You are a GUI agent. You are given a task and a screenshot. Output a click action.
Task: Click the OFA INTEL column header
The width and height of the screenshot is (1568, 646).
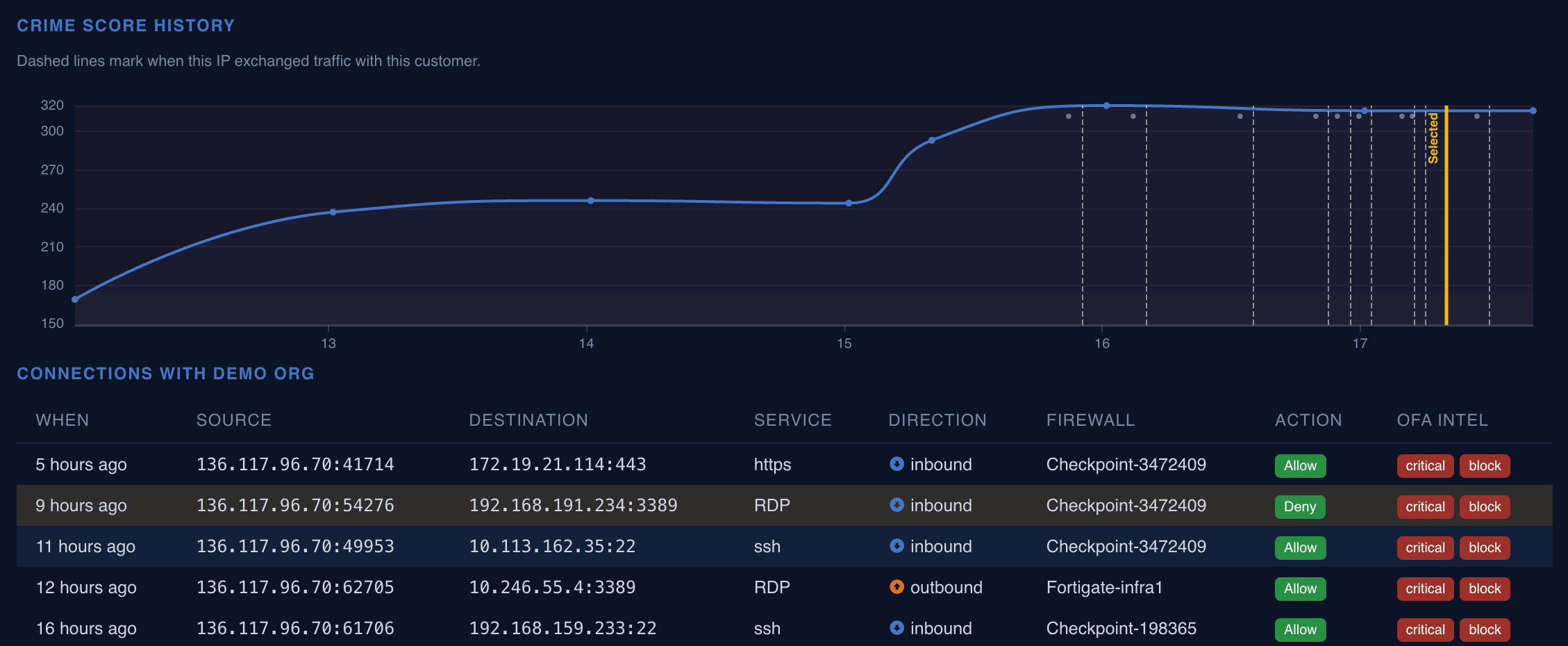click(1442, 420)
